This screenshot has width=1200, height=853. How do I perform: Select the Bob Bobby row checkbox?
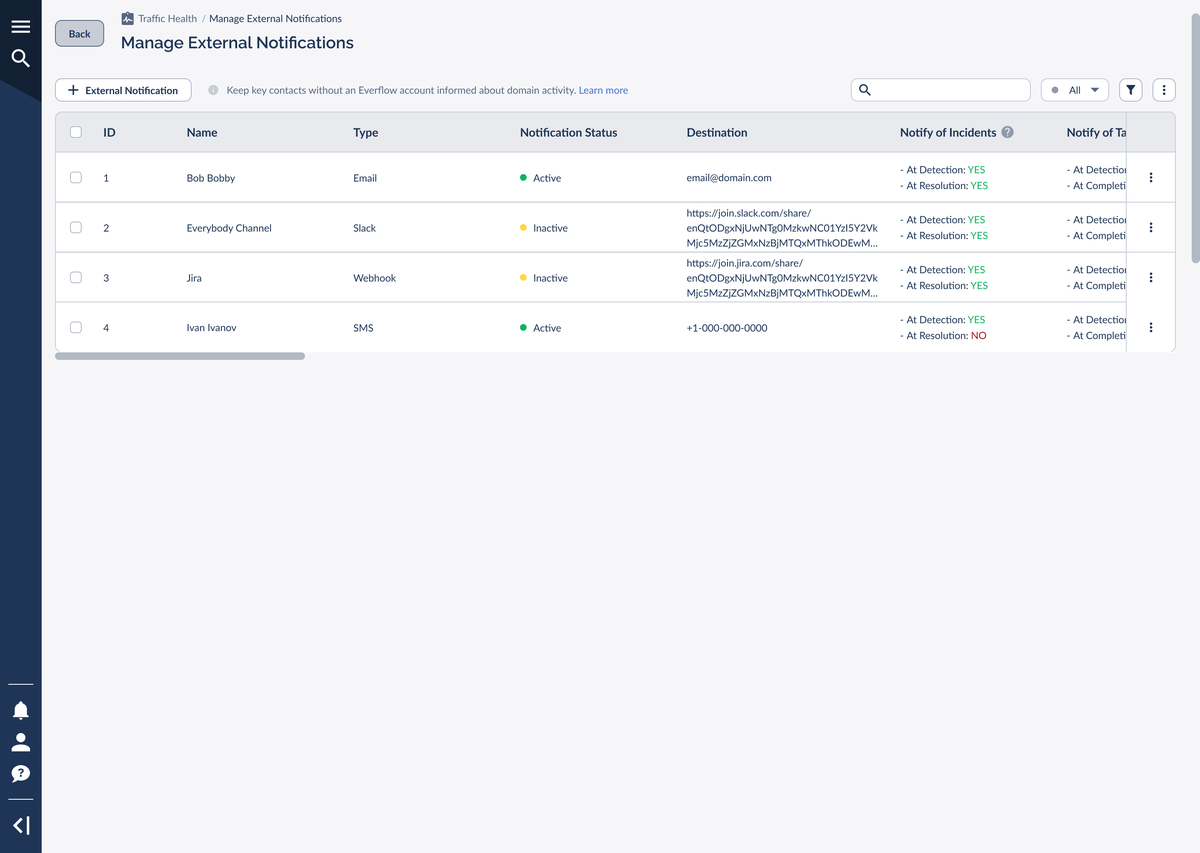pyautogui.click(x=76, y=178)
